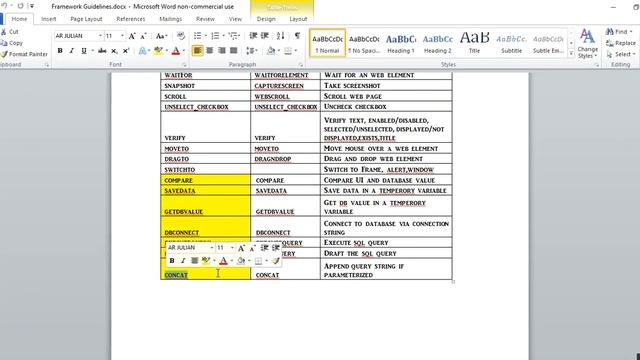Click ribbon Decrease Indent icon
The width and height of the screenshot is (640, 360).
[x=253, y=36]
